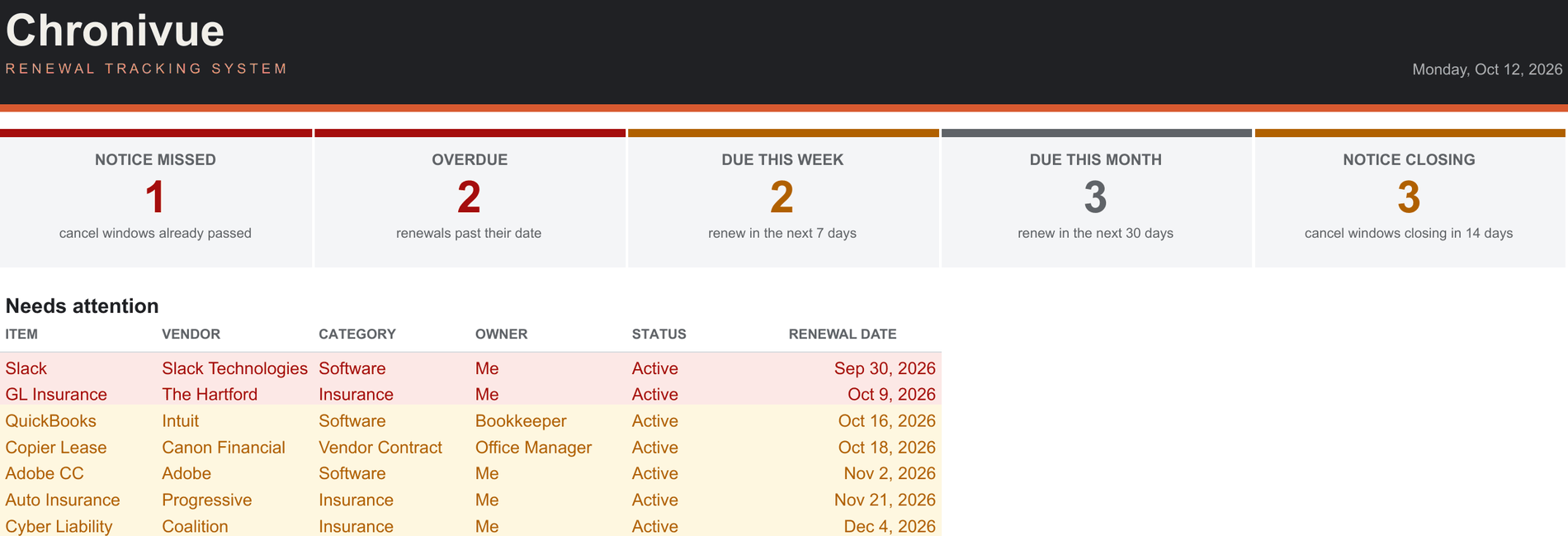Click the Vendor Contract category cell
Viewport: 1568px width, 536px height.
[380, 448]
